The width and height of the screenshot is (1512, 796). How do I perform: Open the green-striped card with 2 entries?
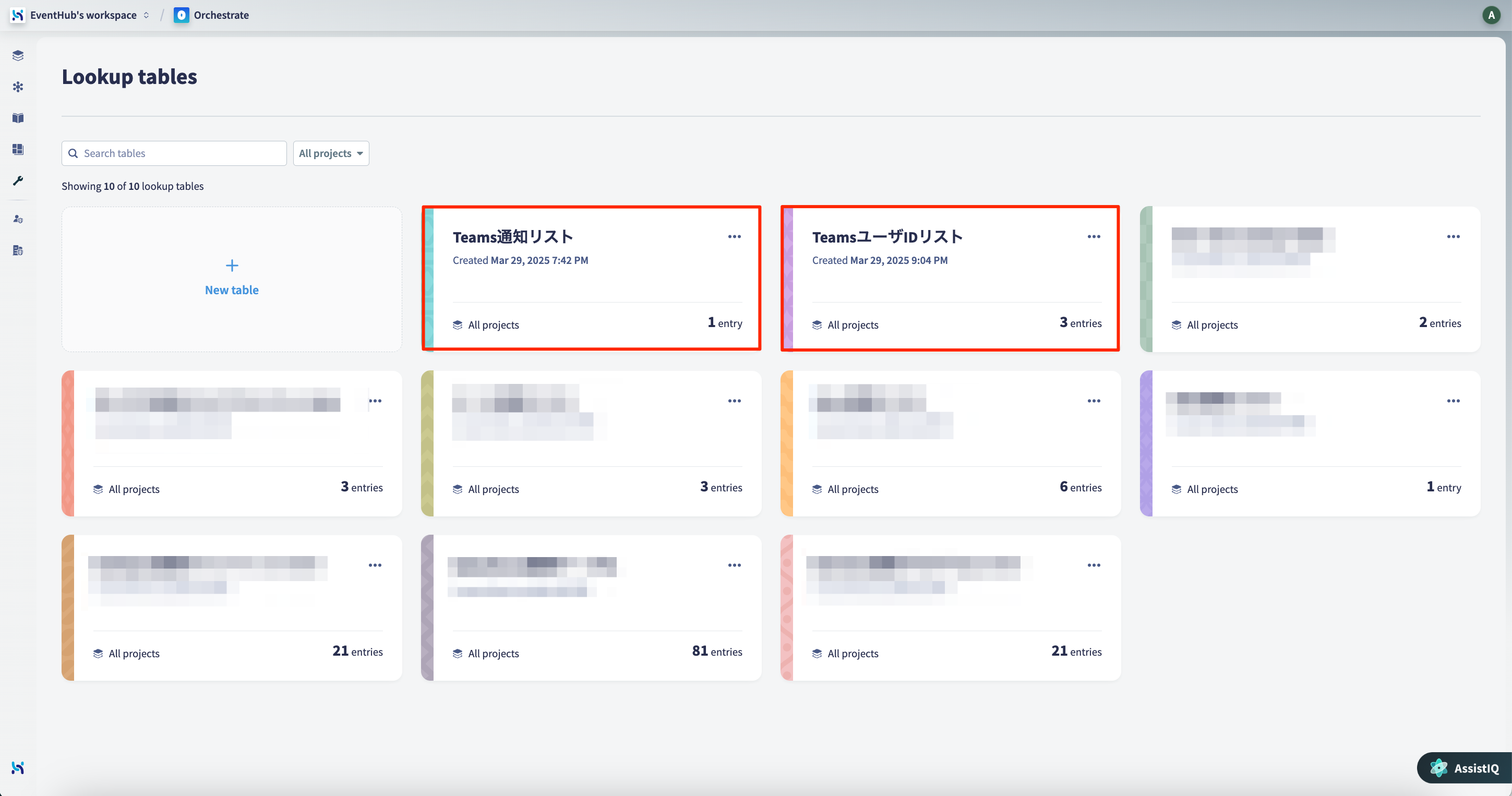coord(1310,280)
